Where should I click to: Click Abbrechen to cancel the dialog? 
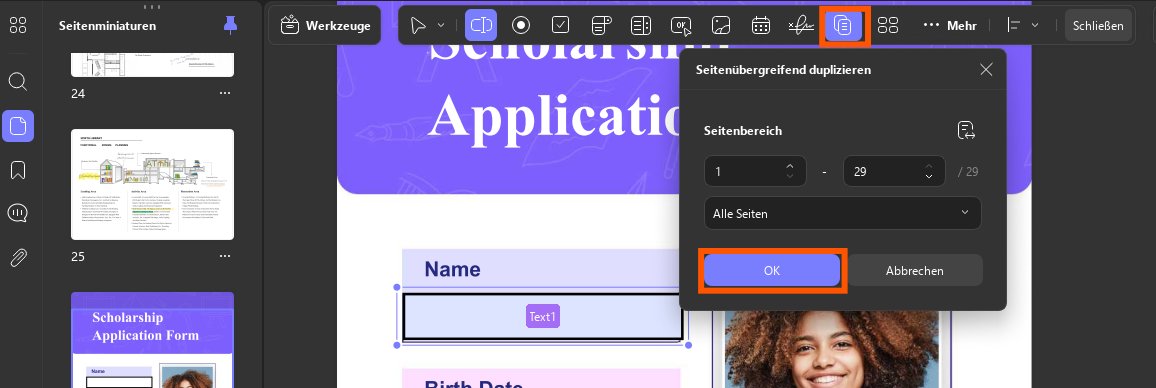[914, 271]
